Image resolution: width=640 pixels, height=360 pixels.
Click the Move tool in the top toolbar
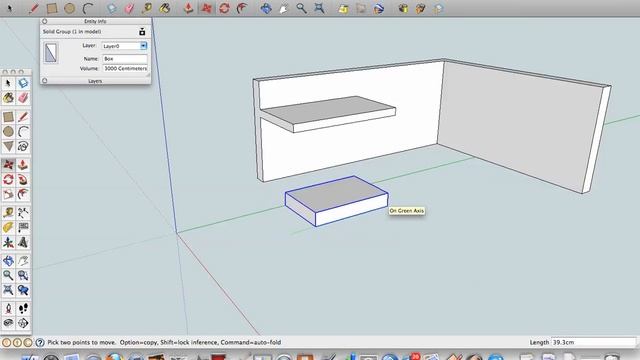207,8
